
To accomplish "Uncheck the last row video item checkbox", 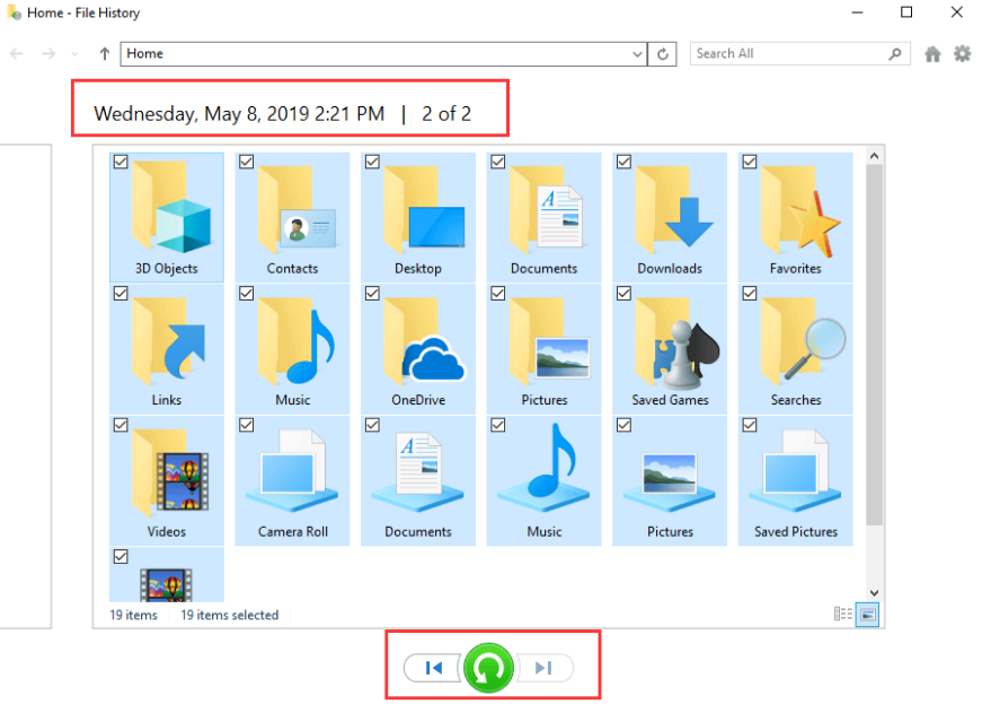I will (x=121, y=556).
